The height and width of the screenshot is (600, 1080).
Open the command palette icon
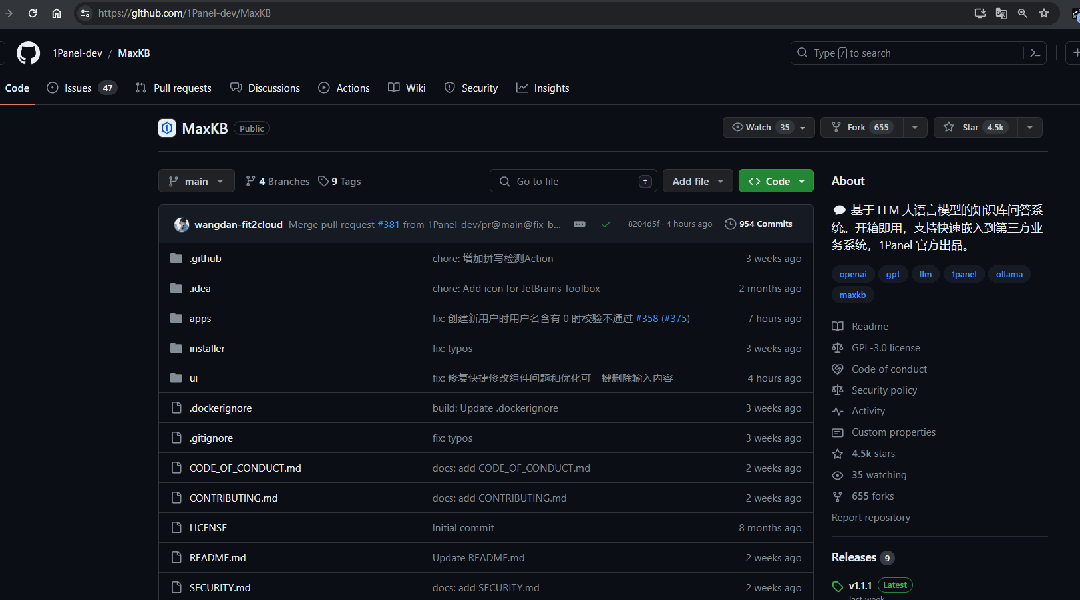click(x=1035, y=53)
